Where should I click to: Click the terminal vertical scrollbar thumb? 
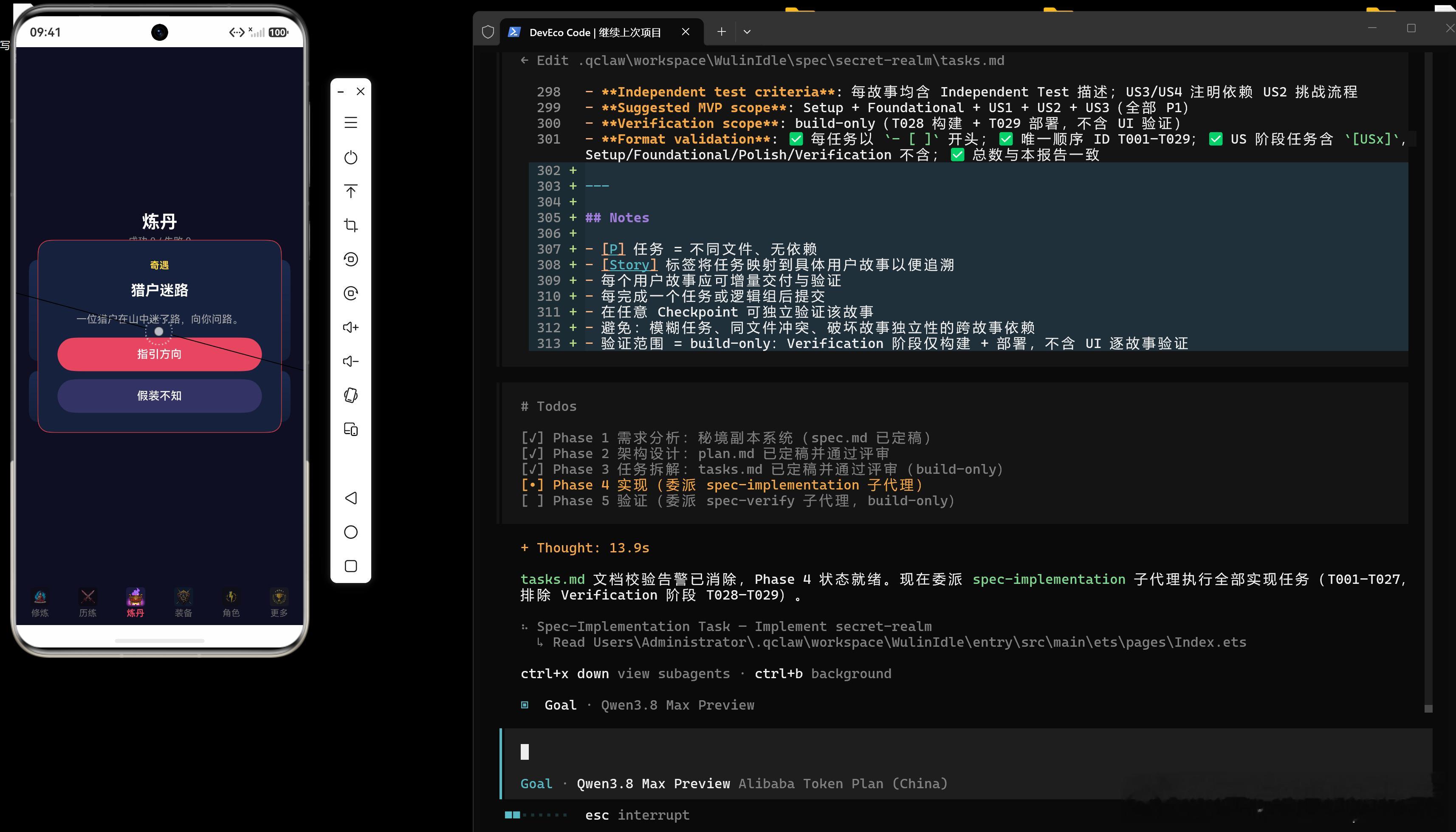(1428, 709)
